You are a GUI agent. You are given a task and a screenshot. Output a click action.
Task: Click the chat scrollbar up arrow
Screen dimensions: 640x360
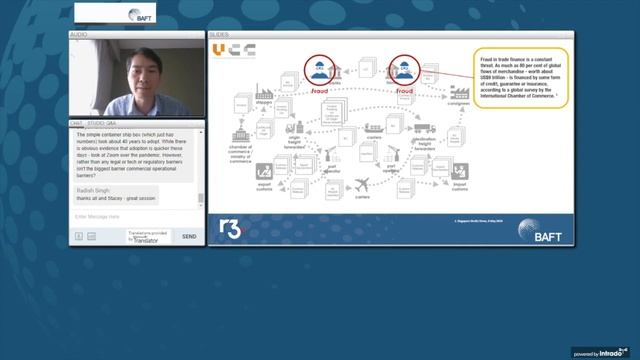[x=201, y=133]
